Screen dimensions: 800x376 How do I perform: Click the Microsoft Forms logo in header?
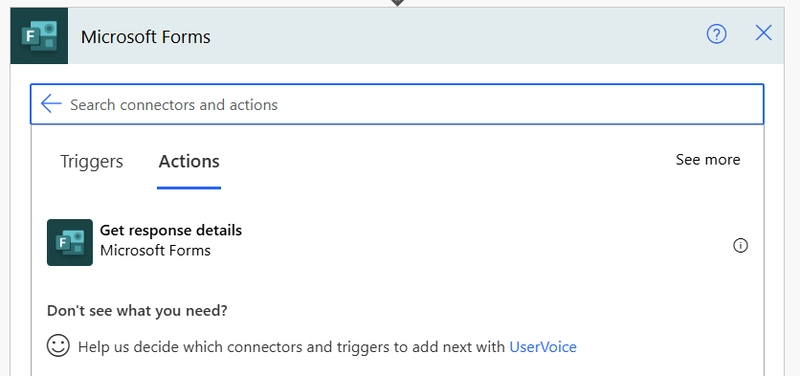39,36
